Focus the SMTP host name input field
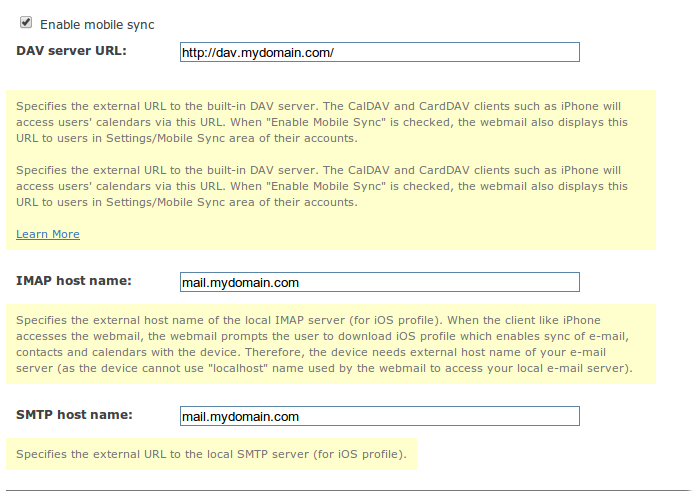 click(379, 417)
